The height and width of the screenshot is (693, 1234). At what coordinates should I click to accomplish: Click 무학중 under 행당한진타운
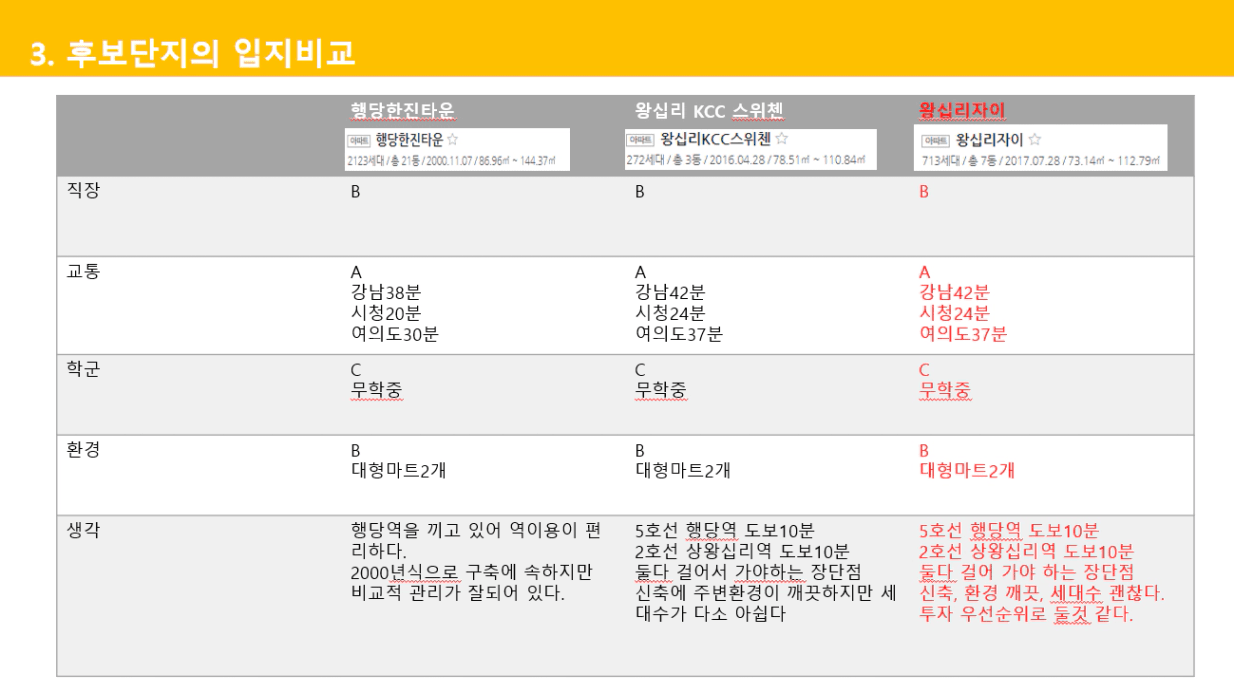pos(377,390)
